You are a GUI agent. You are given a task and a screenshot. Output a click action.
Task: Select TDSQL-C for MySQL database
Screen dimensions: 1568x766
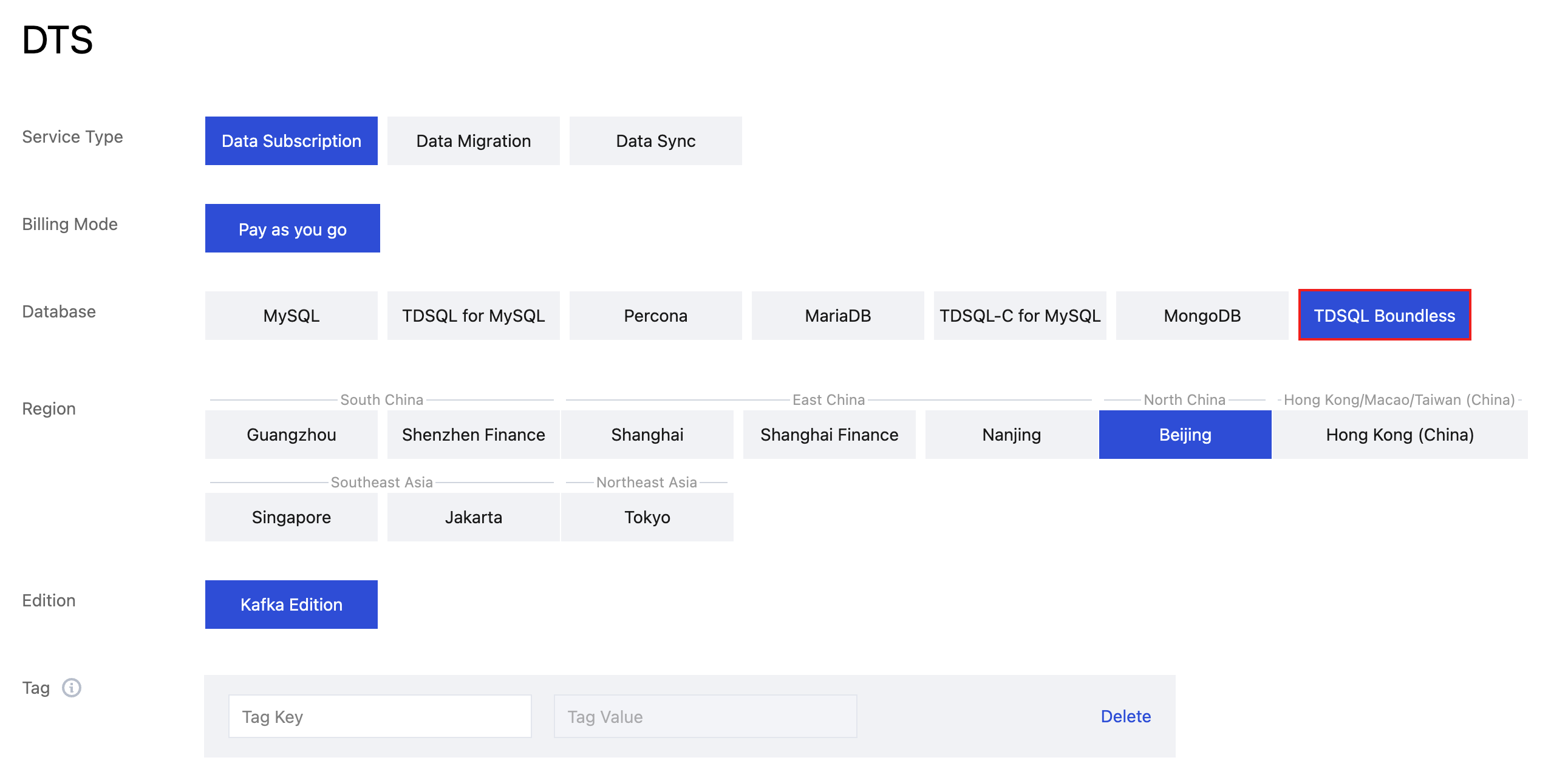click(1019, 315)
